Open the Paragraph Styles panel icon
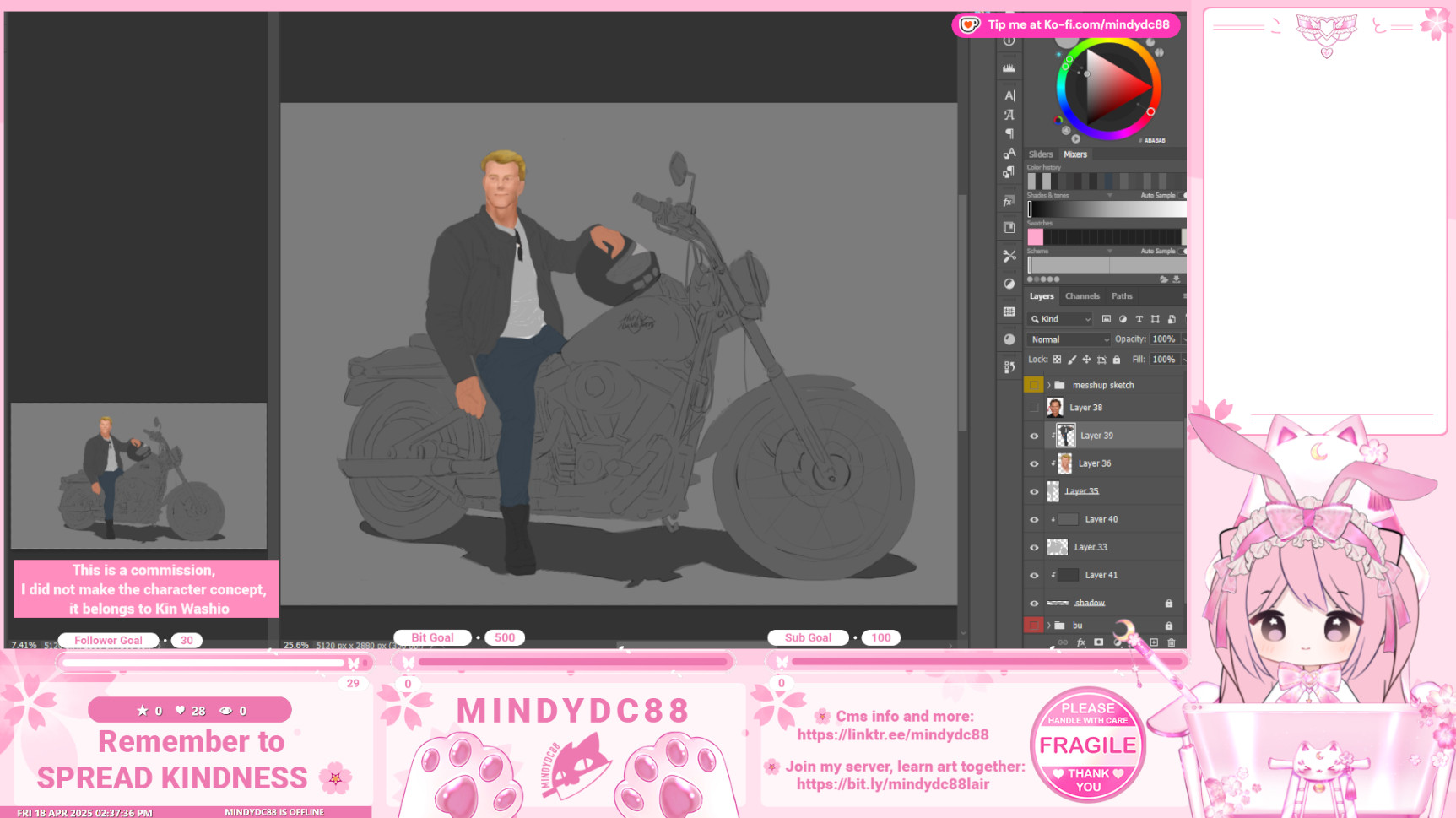Screen dimensions: 1456x818 (x=1009, y=172)
